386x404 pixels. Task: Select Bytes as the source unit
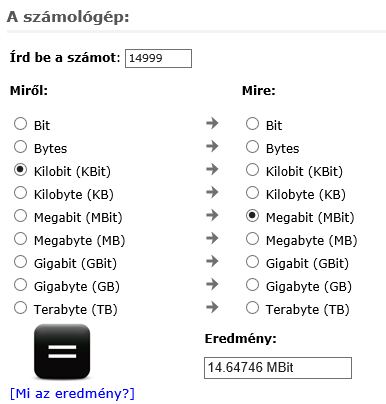tap(20, 147)
